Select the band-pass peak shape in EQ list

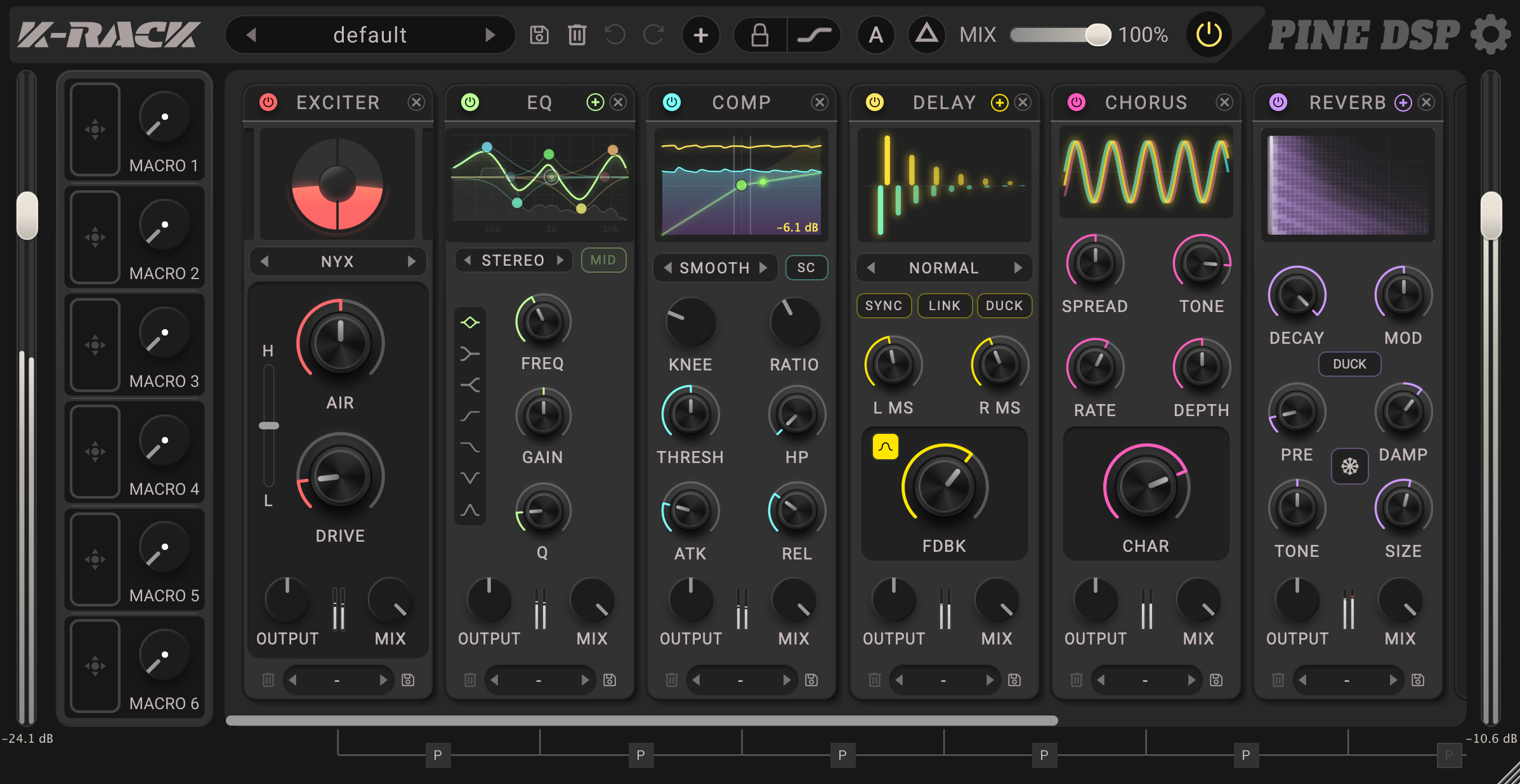(x=469, y=510)
